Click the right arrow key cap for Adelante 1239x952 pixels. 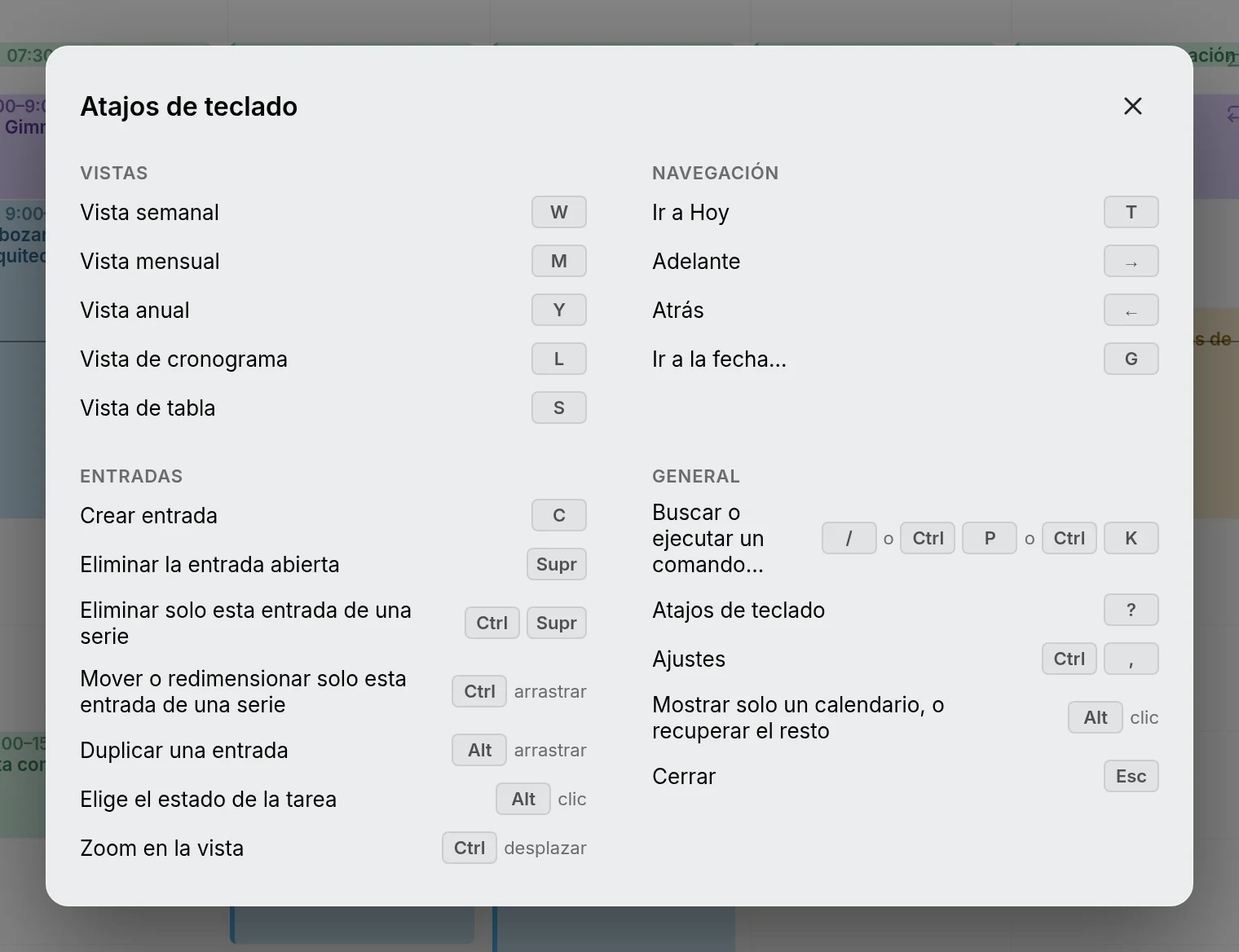coord(1131,261)
